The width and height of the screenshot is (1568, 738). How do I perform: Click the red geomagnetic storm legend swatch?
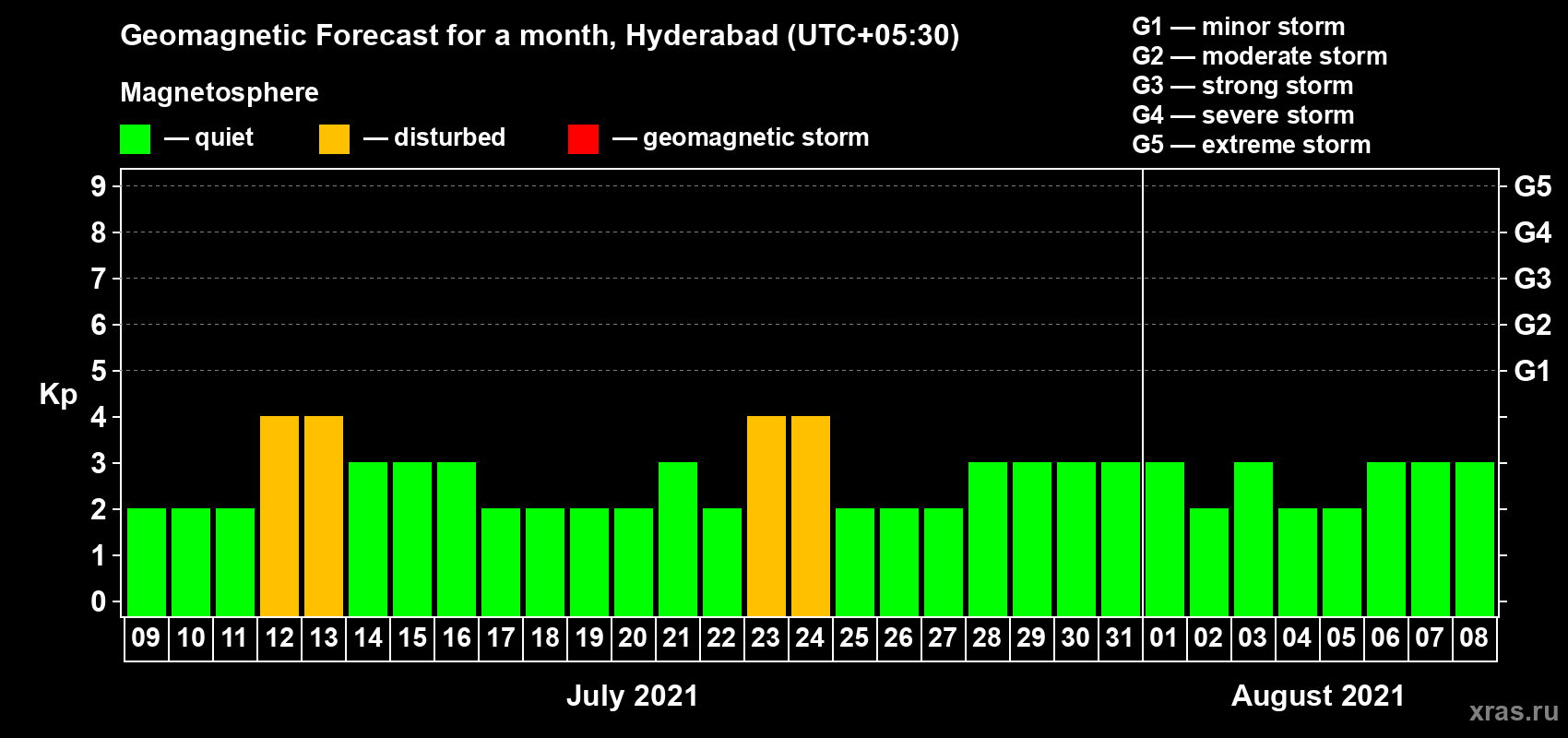point(584,139)
